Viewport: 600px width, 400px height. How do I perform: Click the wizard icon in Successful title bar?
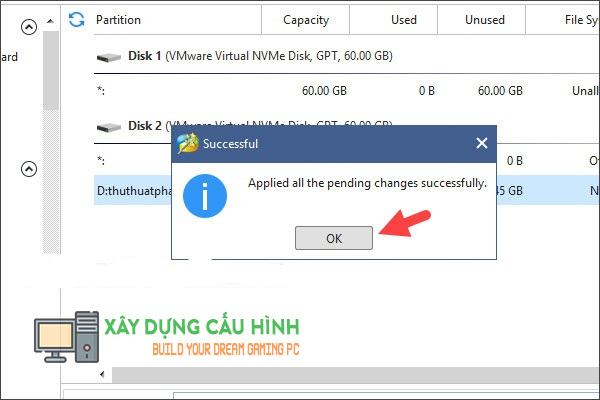188,143
